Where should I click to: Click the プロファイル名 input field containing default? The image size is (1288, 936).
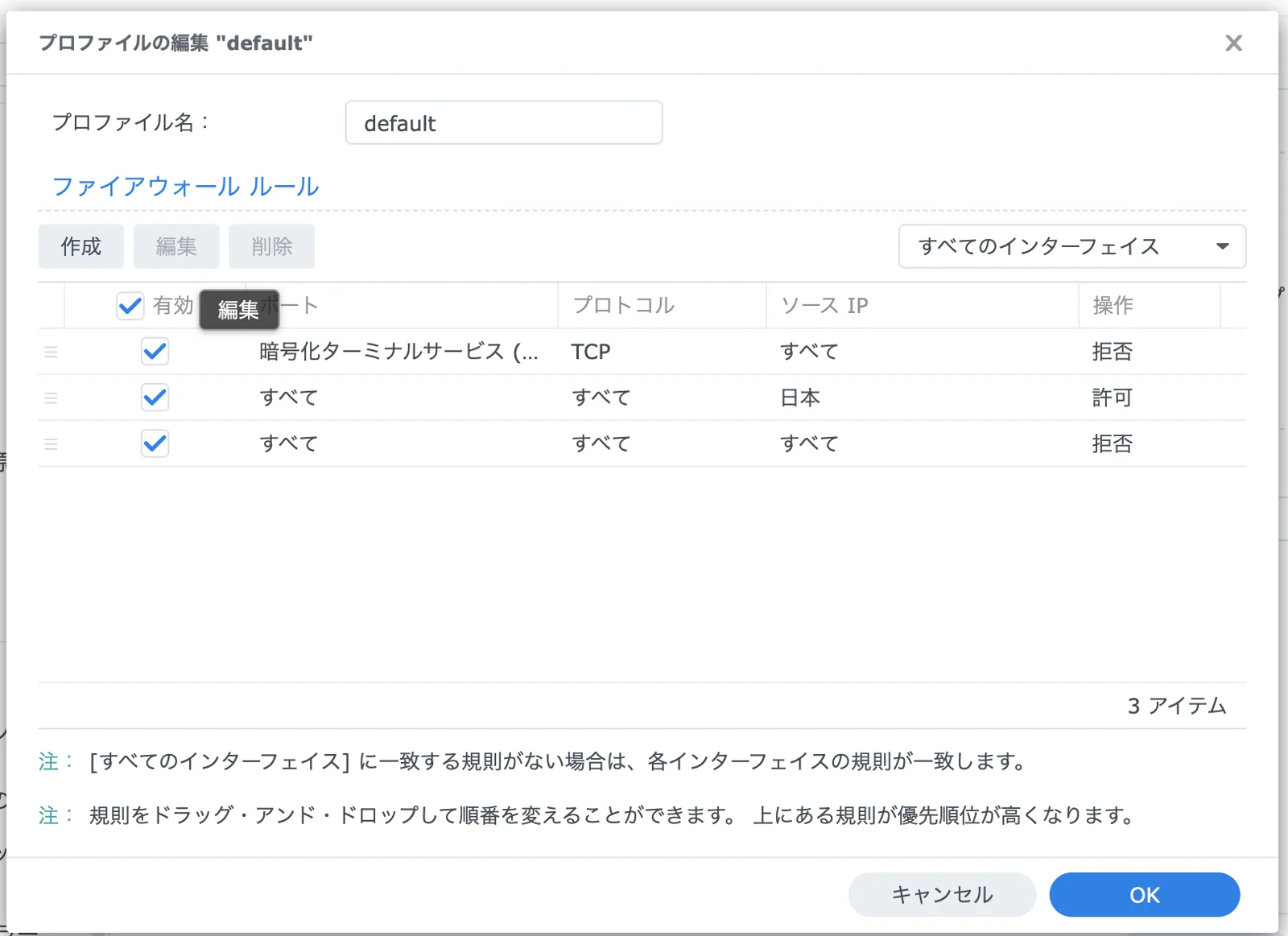(x=504, y=122)
